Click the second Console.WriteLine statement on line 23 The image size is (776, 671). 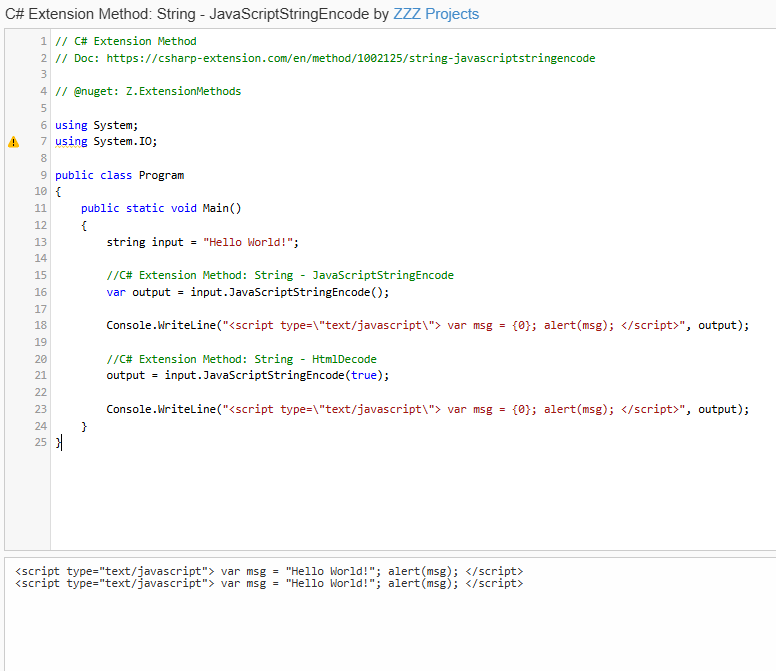(x=428, y=409)
